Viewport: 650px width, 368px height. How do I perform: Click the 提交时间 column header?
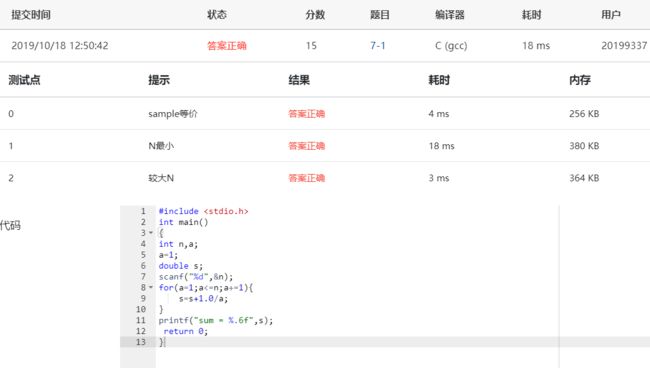pyautogui.click(x=31, y=15)
